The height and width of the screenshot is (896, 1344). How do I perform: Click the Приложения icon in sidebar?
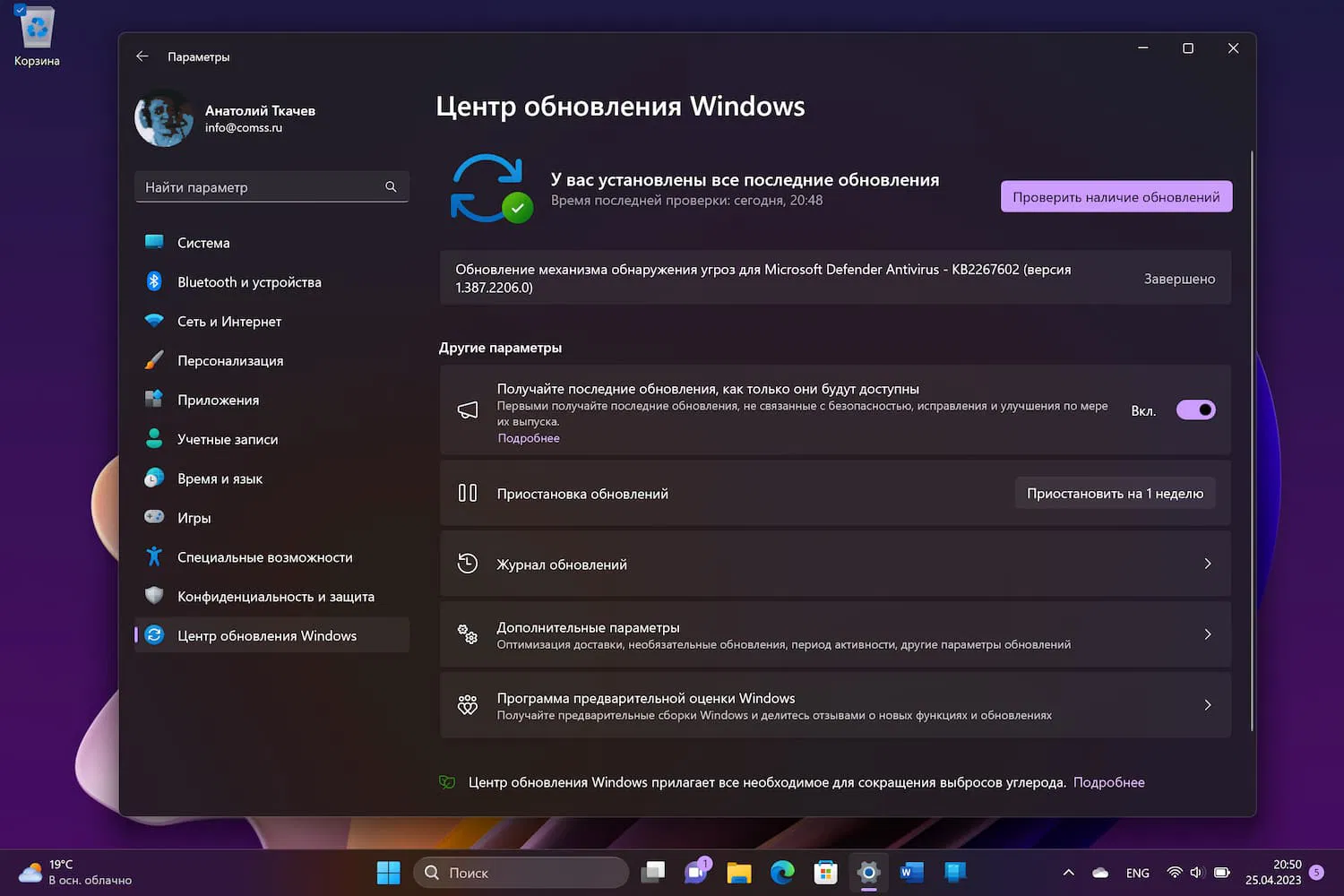(x=154, y=400)
